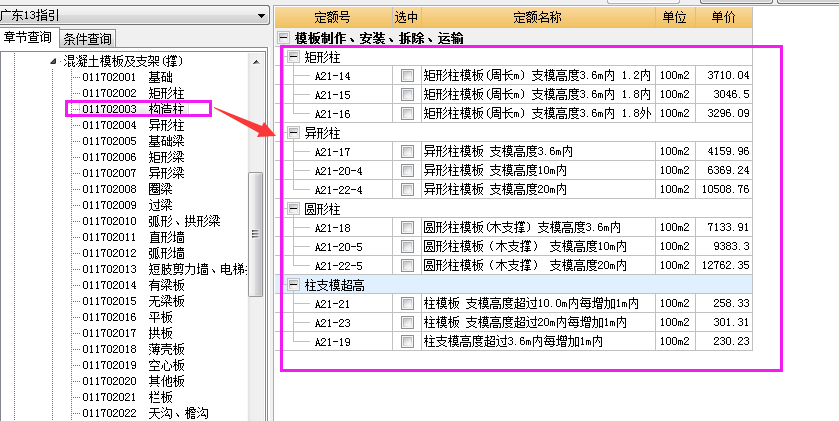
Task: Select tree item 011702017 拱板
Action: pyautogui.click(x=127, y=333)
